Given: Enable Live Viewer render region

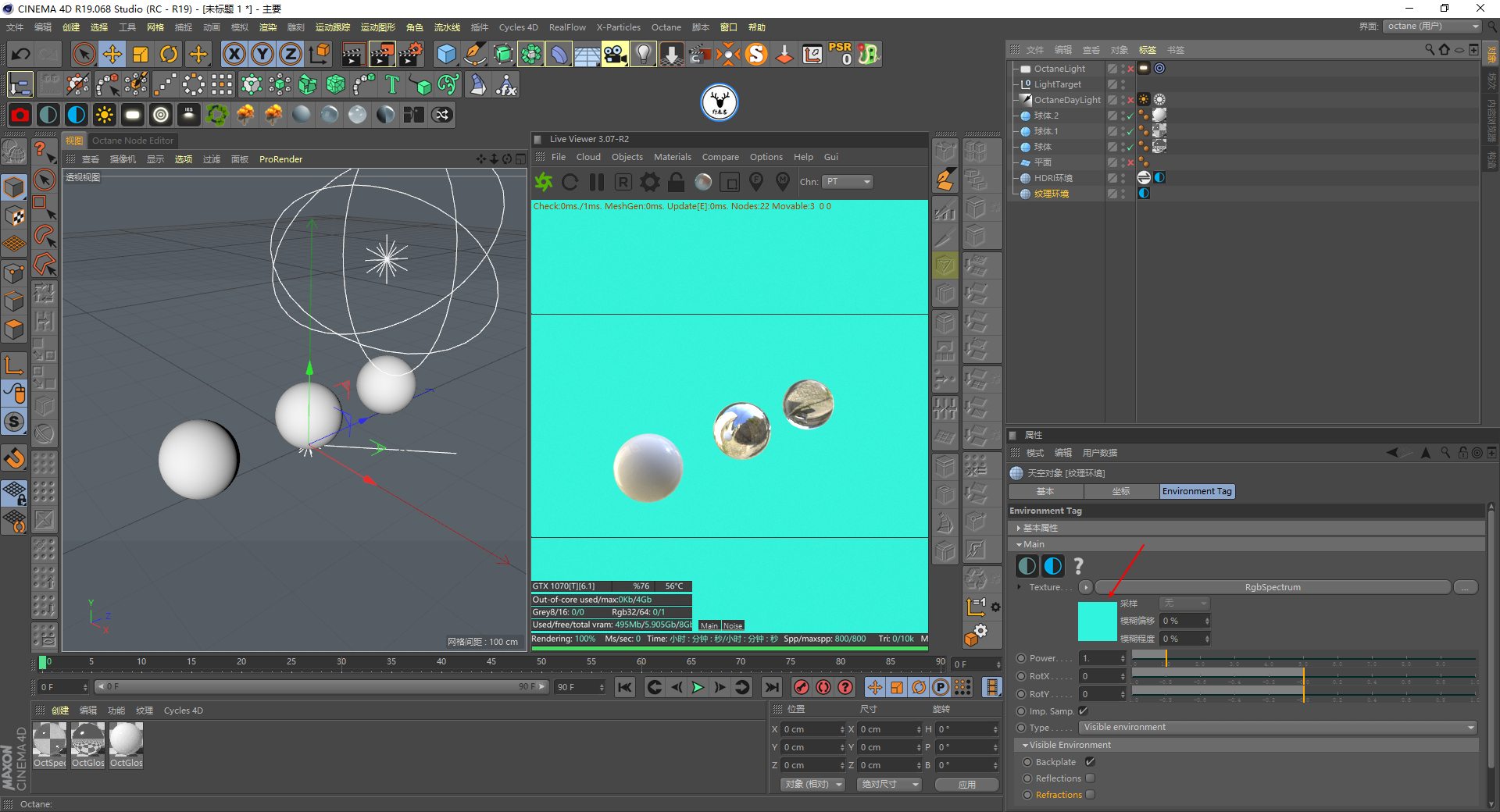Looking at the screenshot, I should tap(730, 182).
